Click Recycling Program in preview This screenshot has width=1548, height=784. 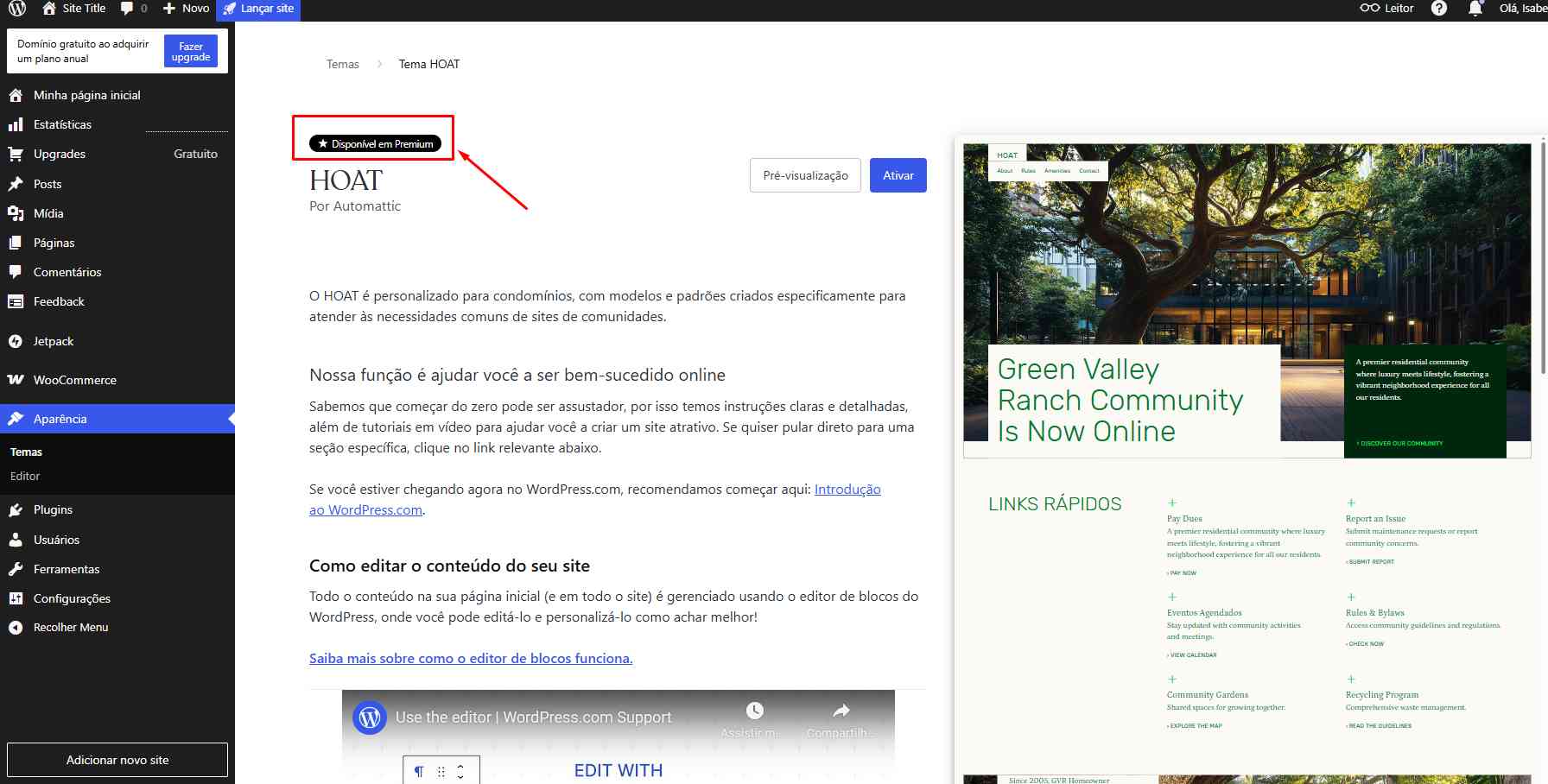click(1381, 695)
